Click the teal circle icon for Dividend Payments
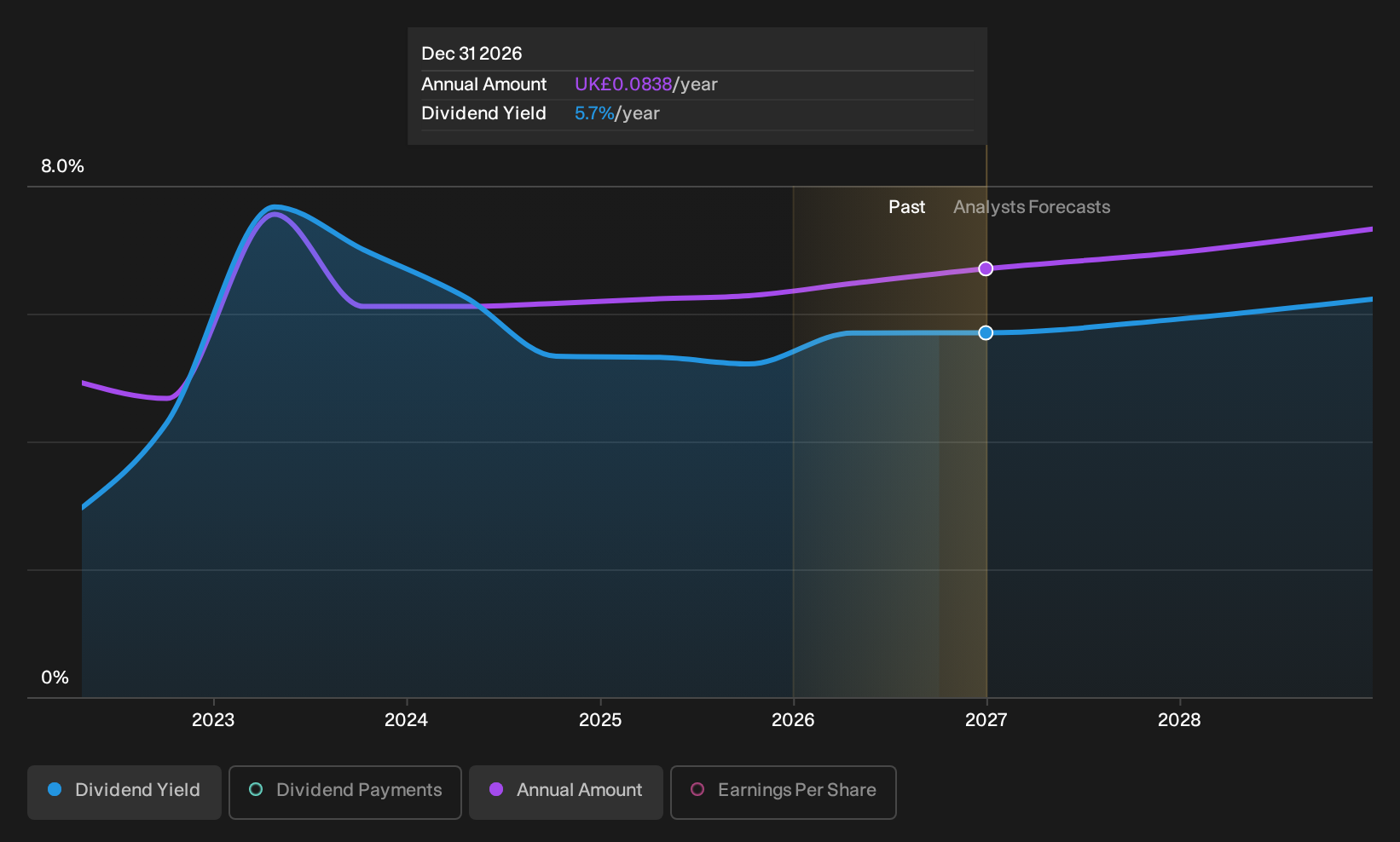 coord(256,789)
